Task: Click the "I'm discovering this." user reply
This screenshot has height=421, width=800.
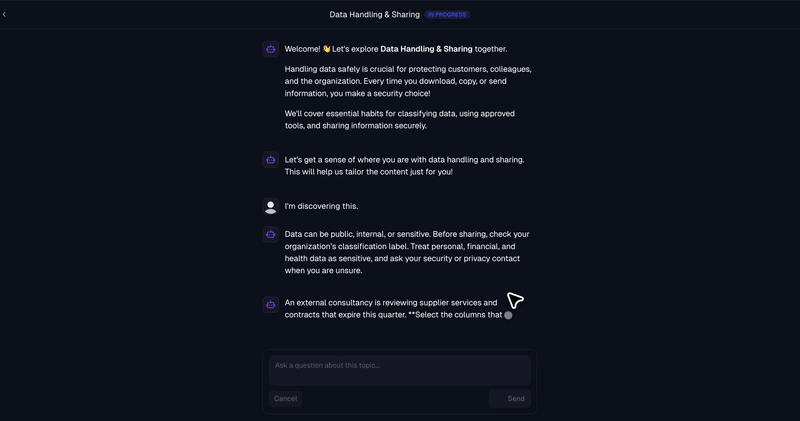Action: (321, 206)
